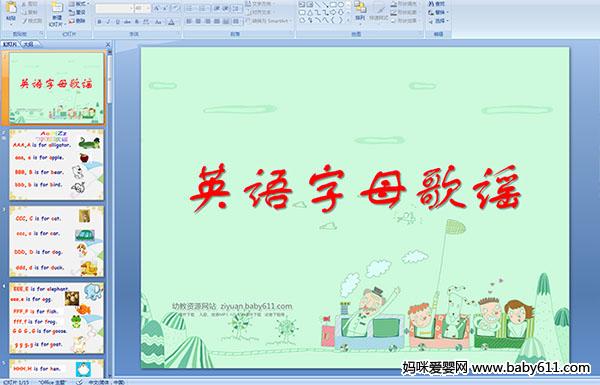The image size is (600, 385).
Task: Click the Change Case (Aa) icon
Action: point(158,22)
